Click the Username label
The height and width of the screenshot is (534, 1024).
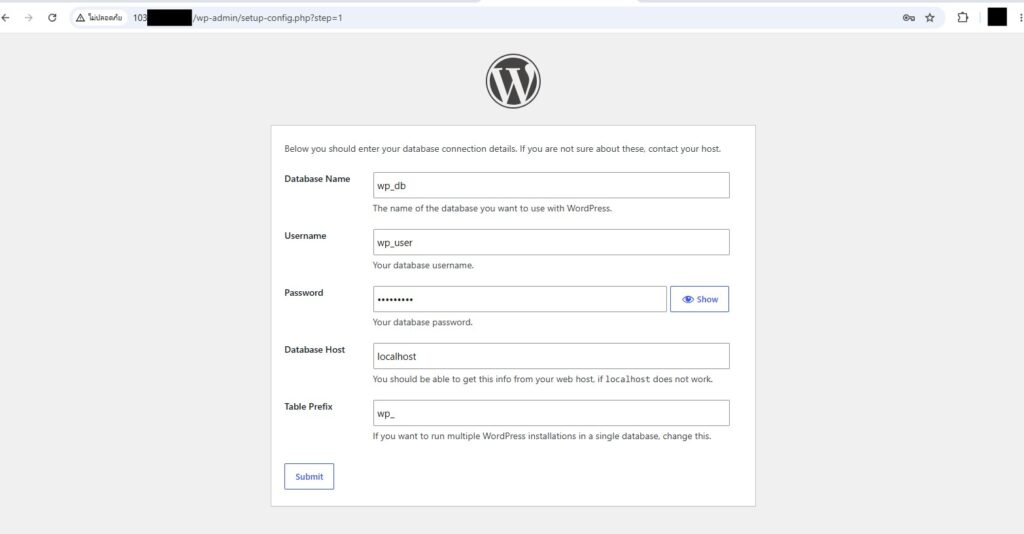coord(305,236)
